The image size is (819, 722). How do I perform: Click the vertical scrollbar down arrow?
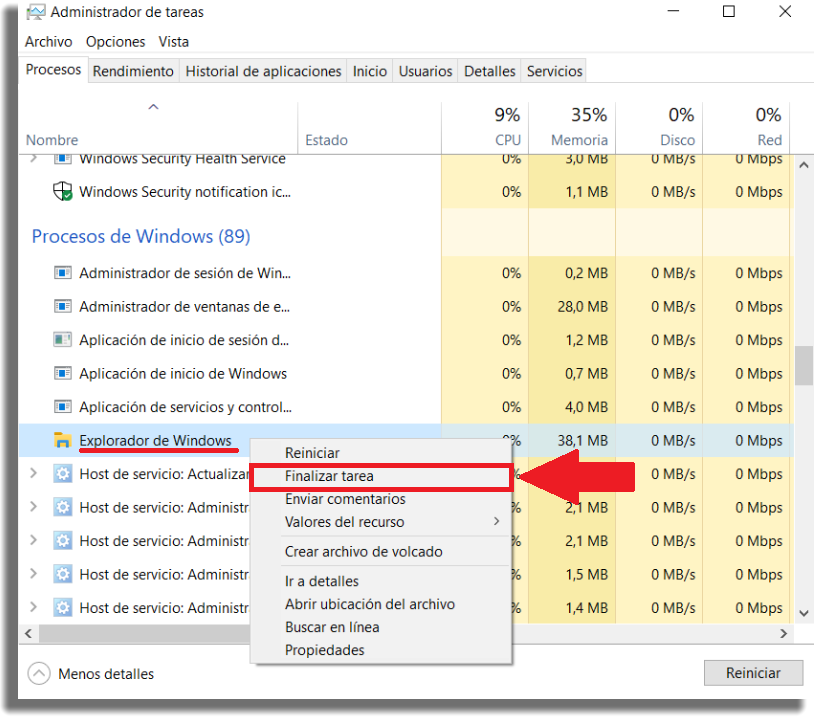[x=804, y=613]
